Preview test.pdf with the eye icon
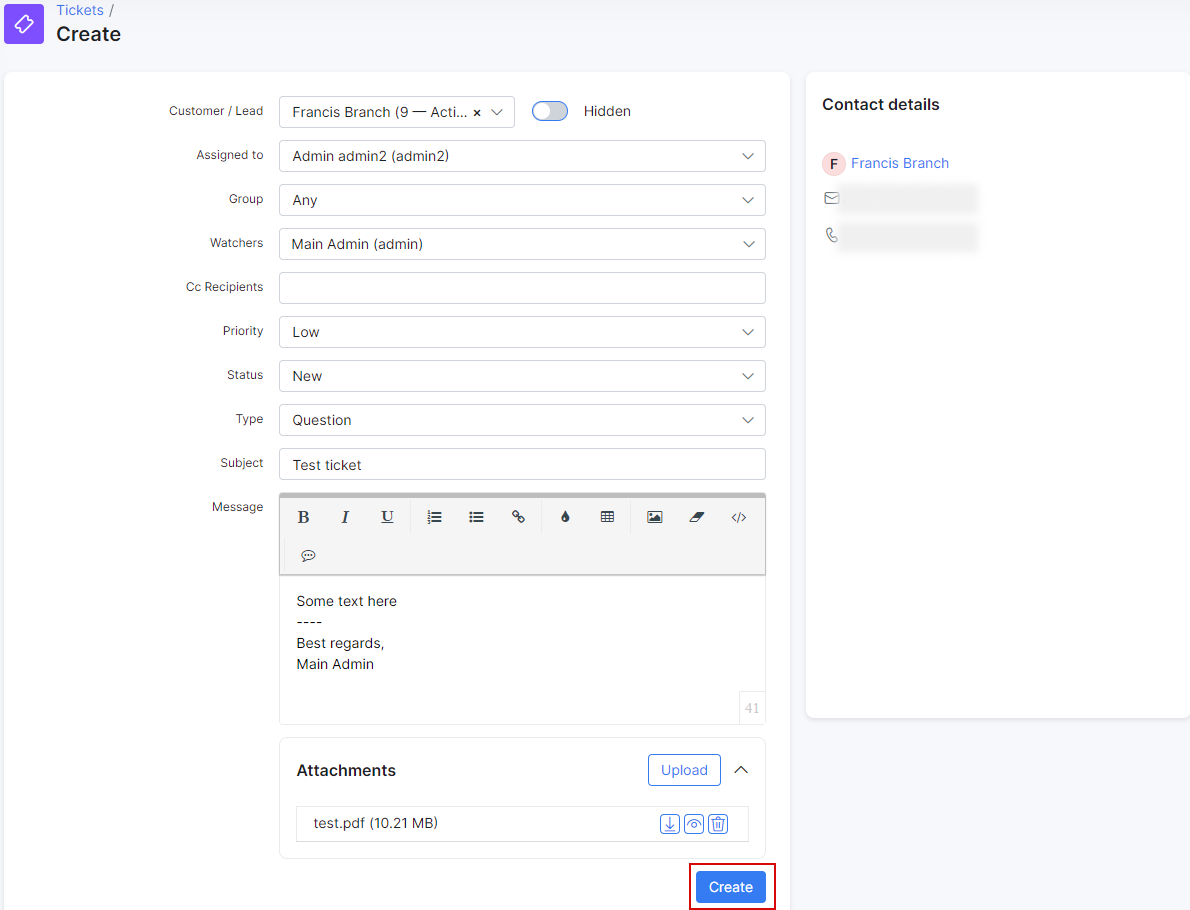The width and height of the screenshot is (1190, 910). (x=694, y=824)
